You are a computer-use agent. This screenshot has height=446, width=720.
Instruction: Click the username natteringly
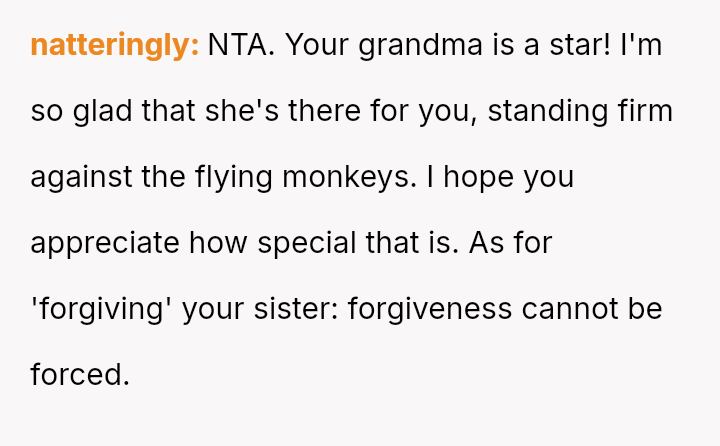[x=115, y=45]
